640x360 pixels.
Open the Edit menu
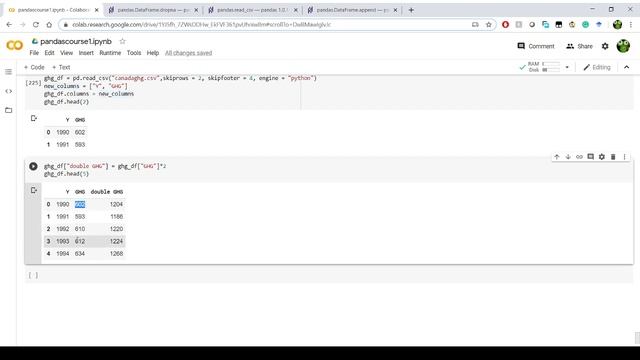[49, 53]
